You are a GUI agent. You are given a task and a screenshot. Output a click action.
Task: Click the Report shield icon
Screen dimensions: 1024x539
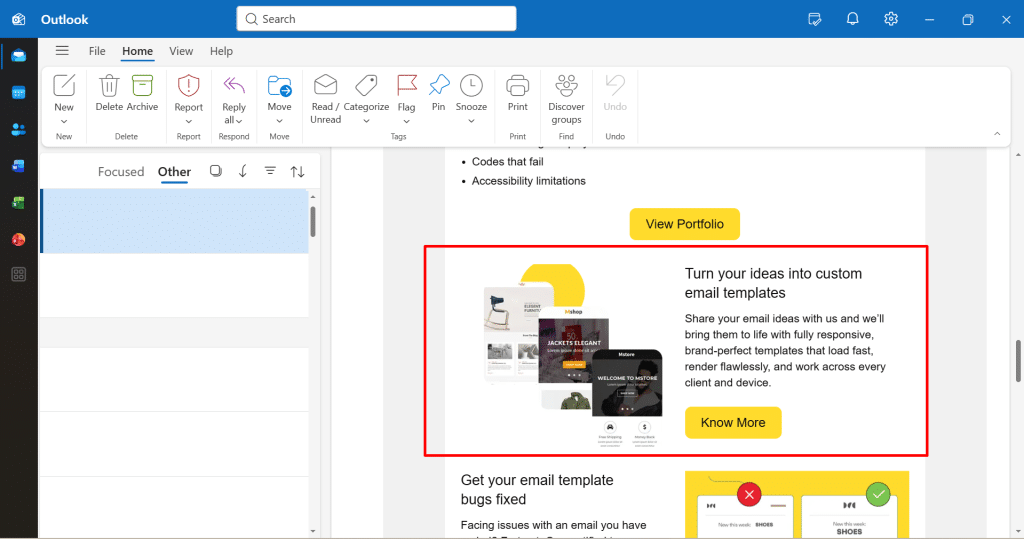189,86
